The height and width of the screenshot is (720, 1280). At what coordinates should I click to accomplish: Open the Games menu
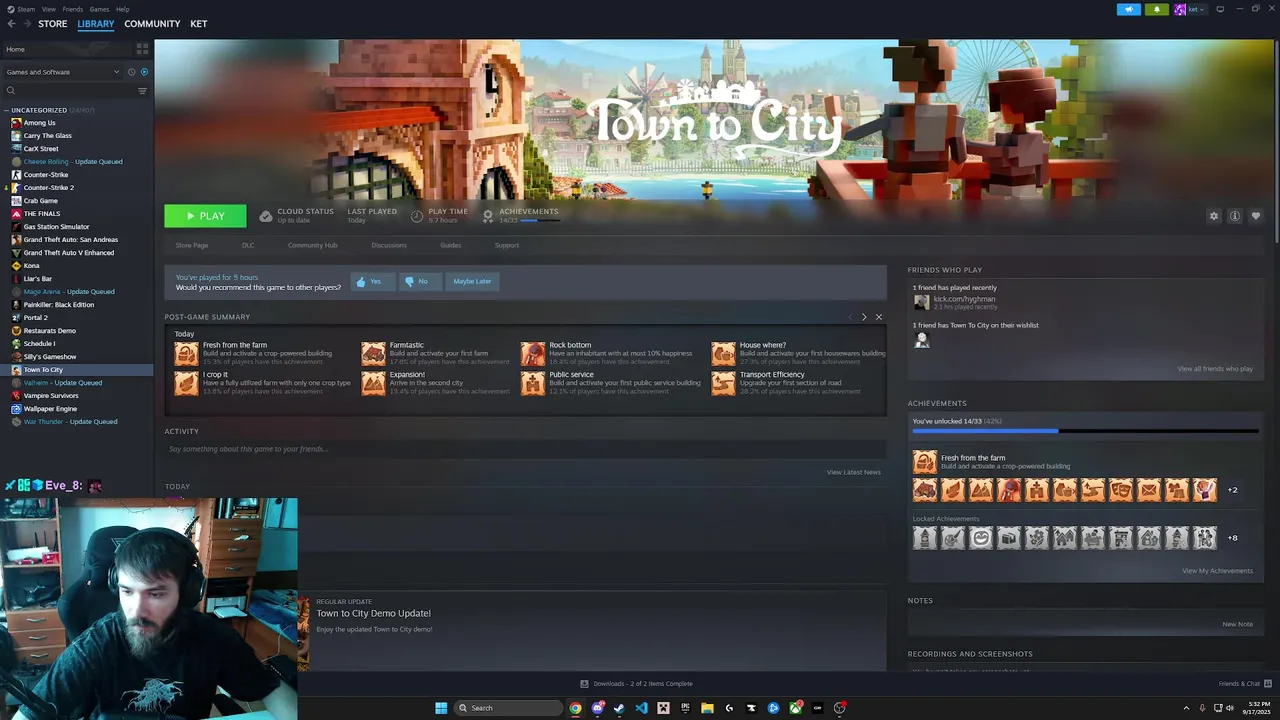[x=99, y=9]
